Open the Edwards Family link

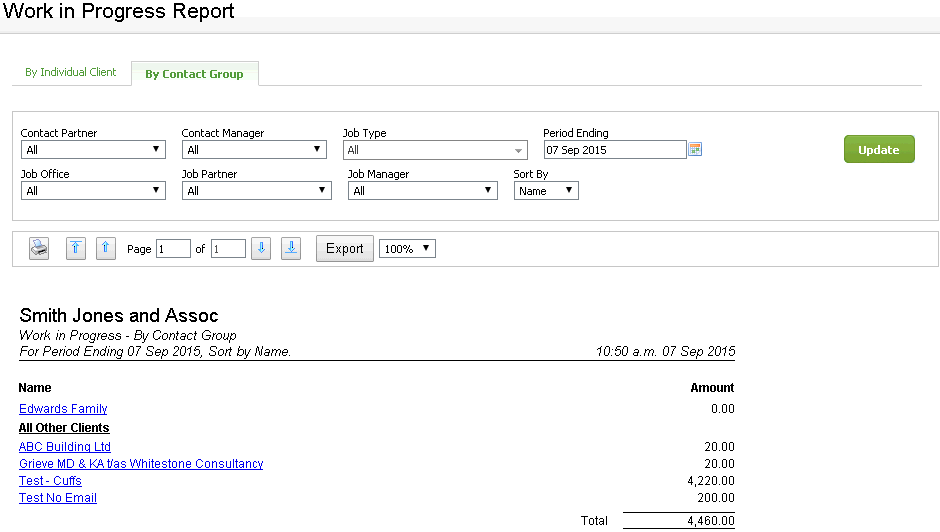click(63, 409)
